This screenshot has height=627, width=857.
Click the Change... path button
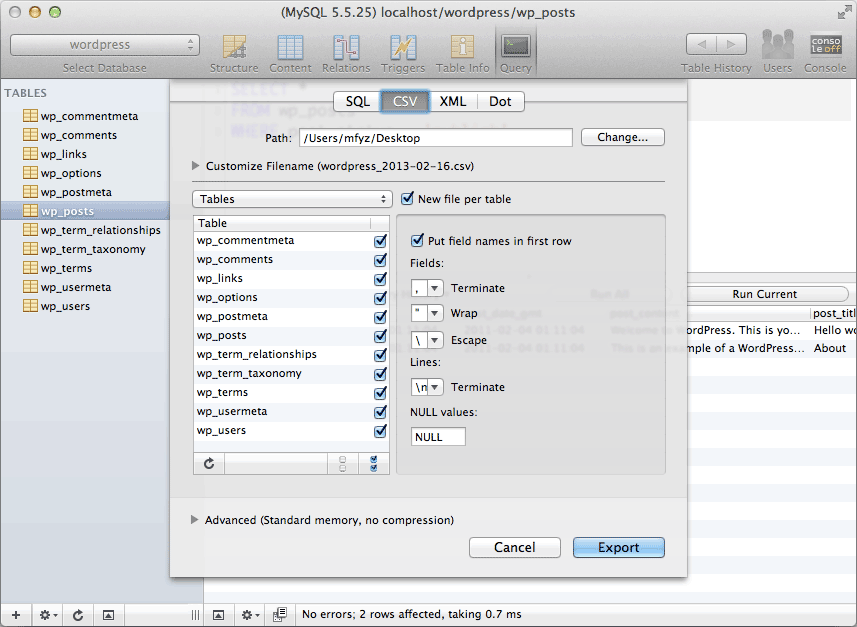pyautogui.click(x=623, y=137)
